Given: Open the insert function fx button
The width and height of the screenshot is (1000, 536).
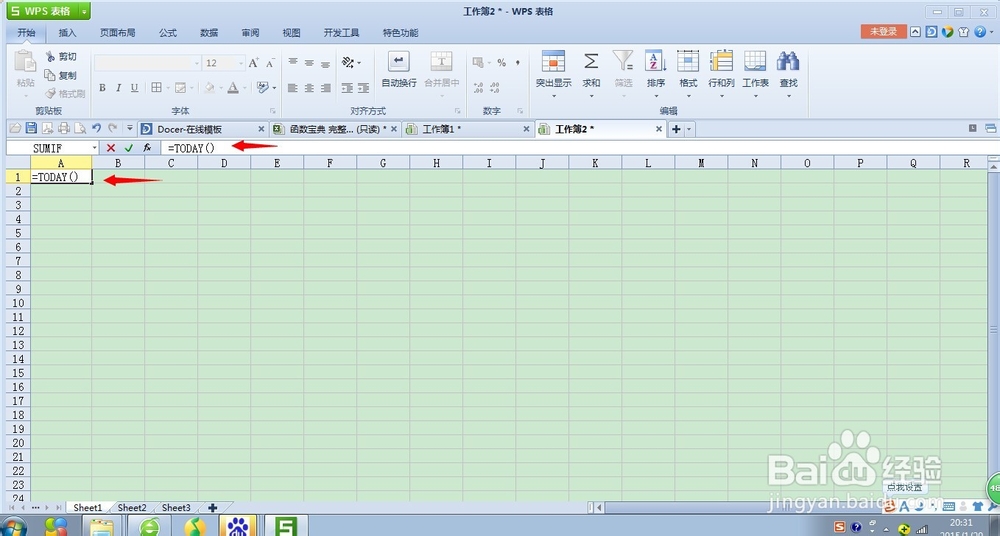Looking at the screenshot, I should (x=147, y=147).
